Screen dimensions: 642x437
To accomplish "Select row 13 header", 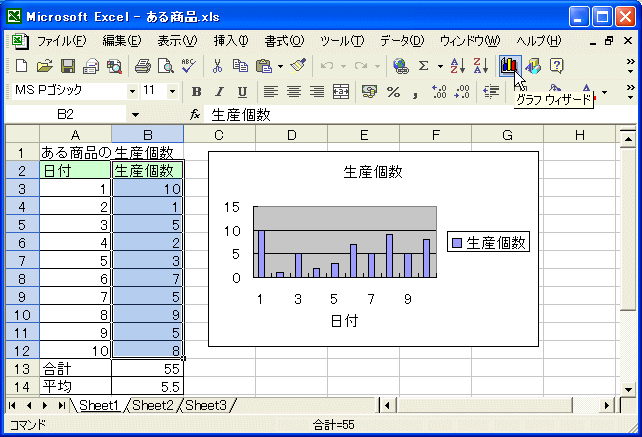I will point(22,369).
